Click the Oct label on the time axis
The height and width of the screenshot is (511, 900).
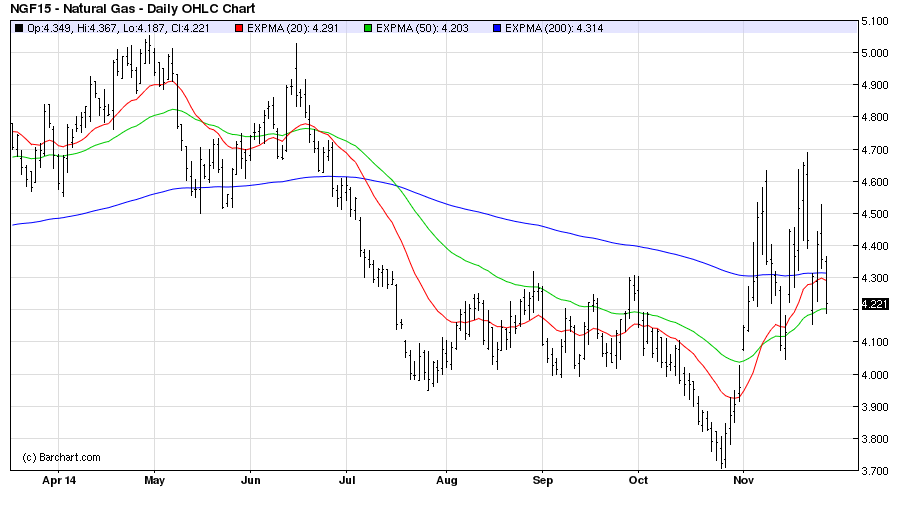(x=637, y=481)
